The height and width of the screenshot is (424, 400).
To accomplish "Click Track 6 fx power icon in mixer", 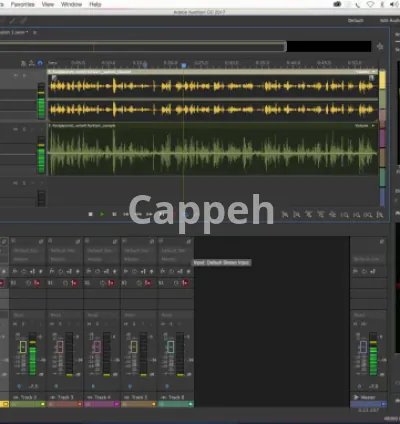I will (x=172, y=272).
